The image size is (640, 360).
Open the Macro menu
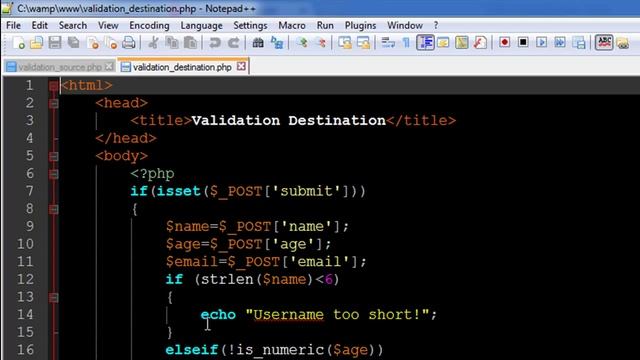point(292,25)
